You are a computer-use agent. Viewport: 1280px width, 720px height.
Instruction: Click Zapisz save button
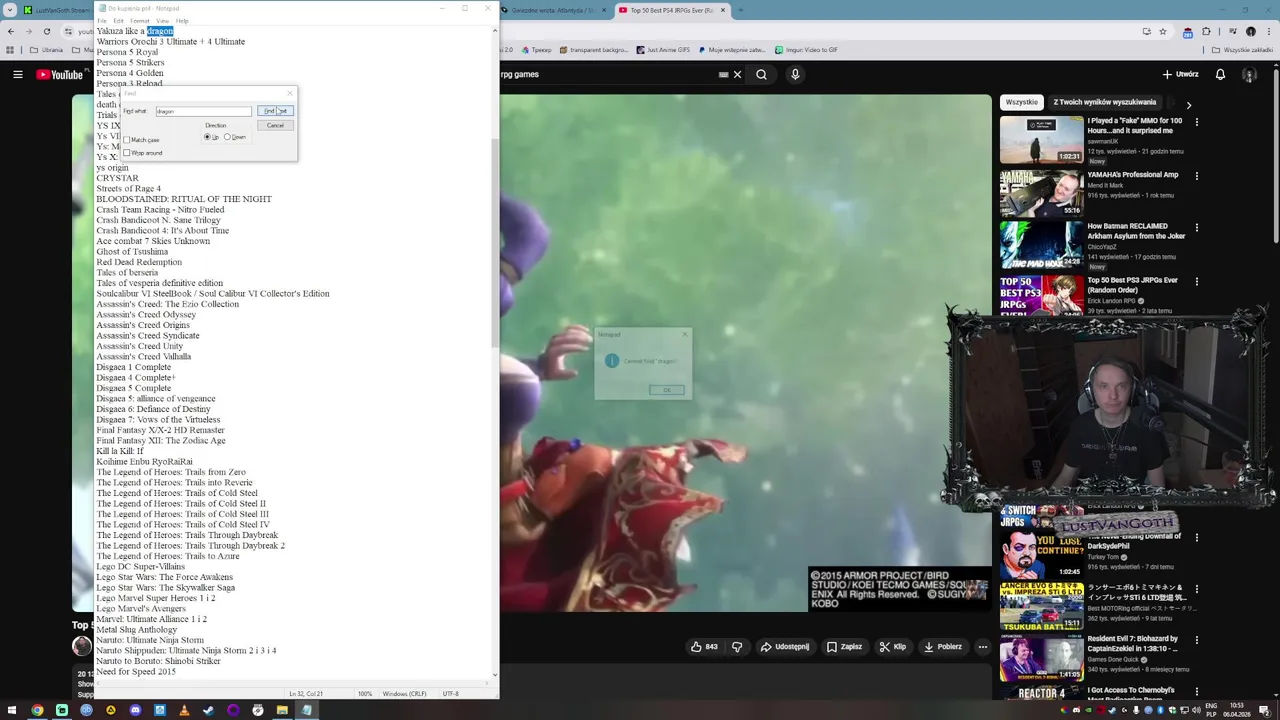844,647
